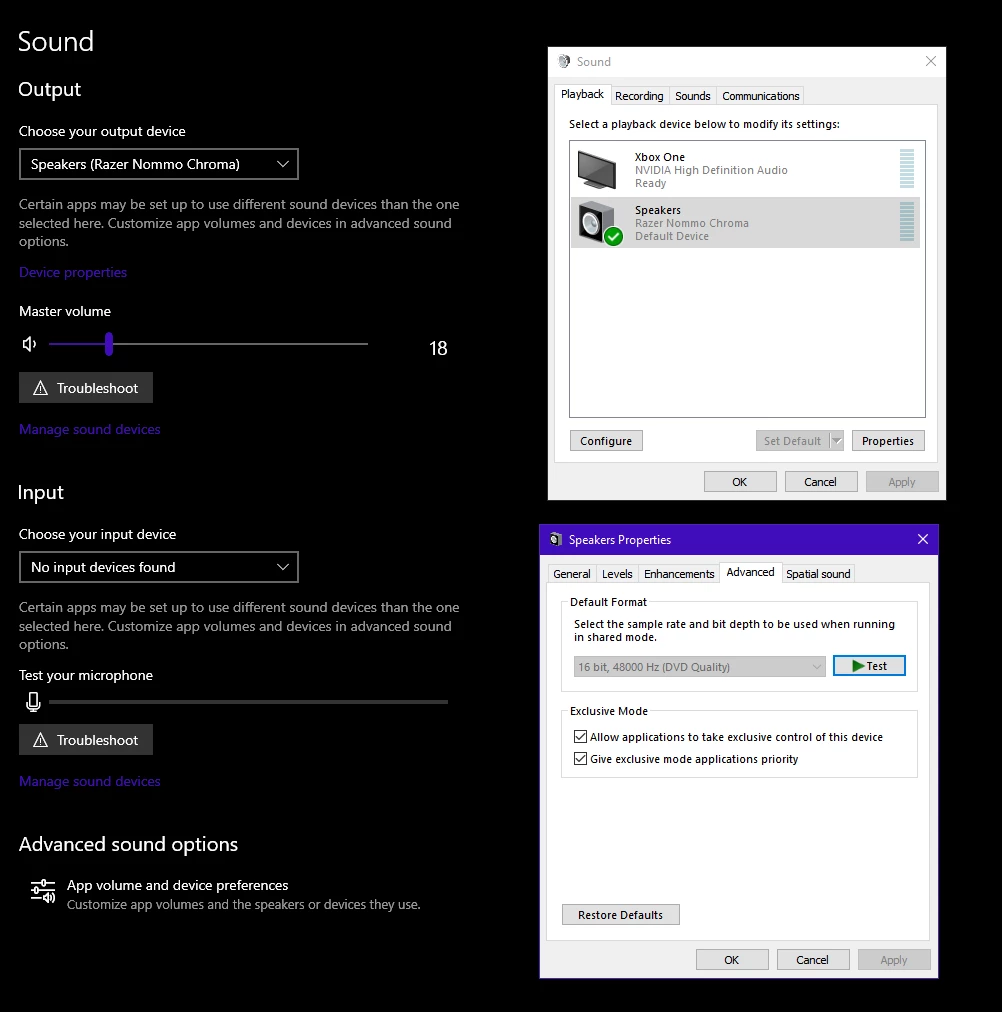Click the Configure button
This screenshot has height=1012, width=1002.
click(x=606, y=441)
